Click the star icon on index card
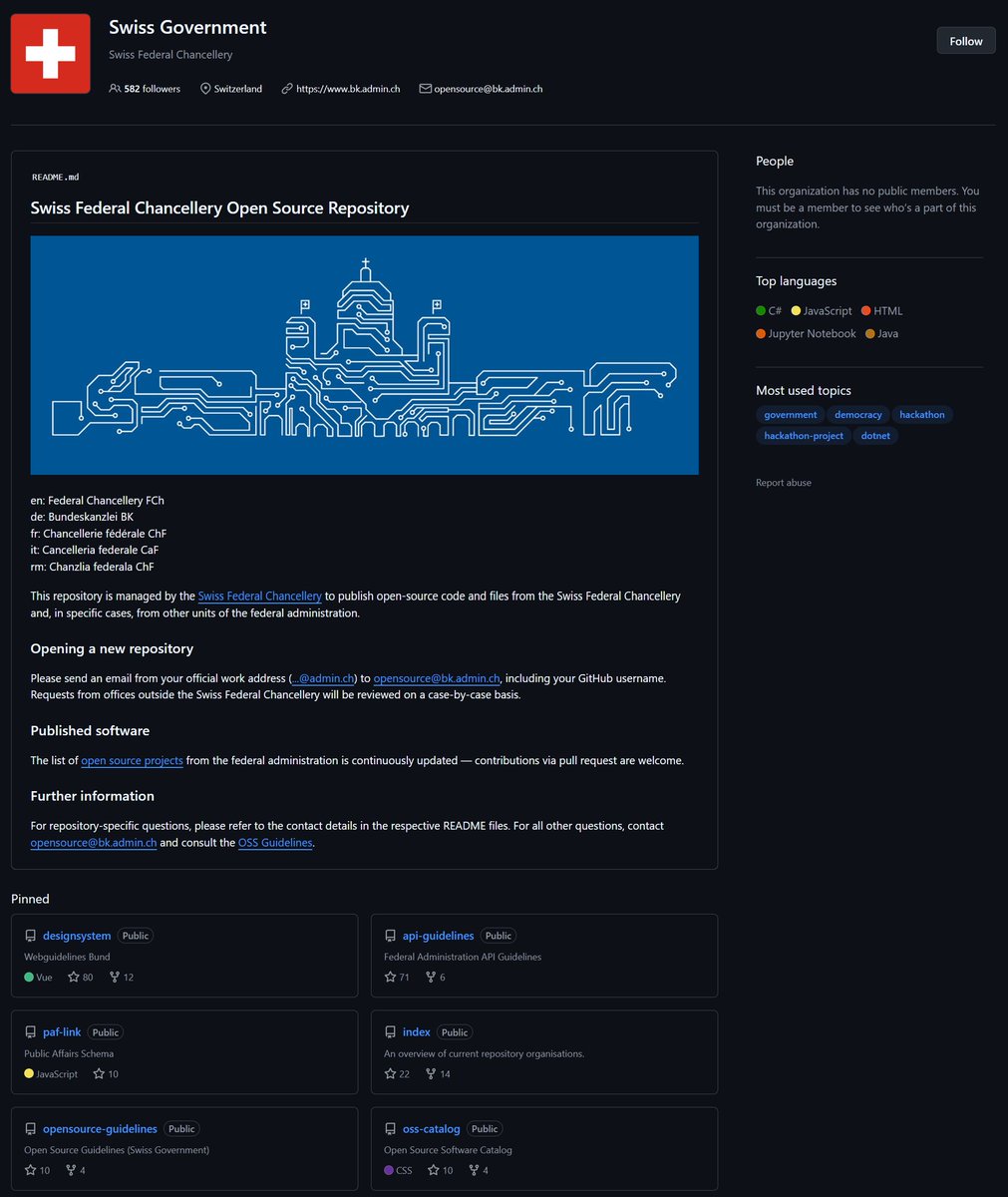1008x1197 pixels. [x=390, y=1074]
